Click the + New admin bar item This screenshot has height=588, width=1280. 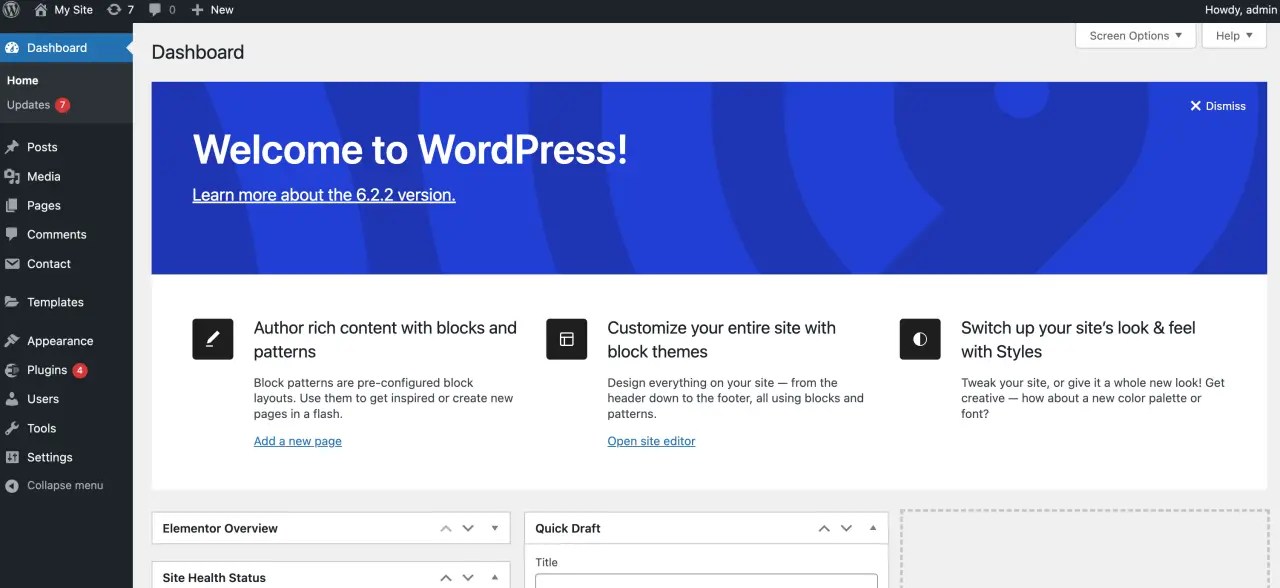pos(212,10)
